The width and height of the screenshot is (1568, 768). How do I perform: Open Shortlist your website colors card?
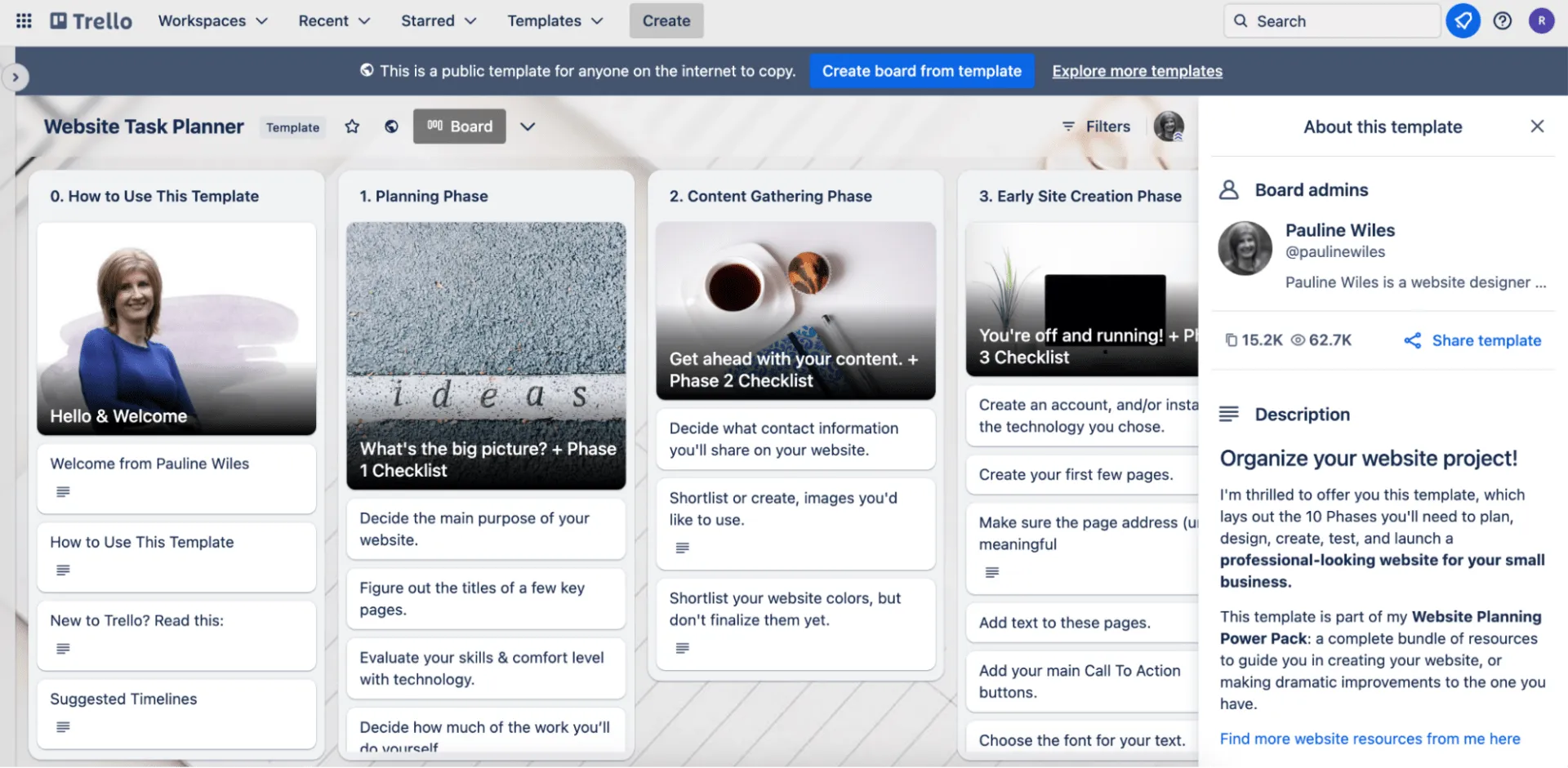coord(795,624)
